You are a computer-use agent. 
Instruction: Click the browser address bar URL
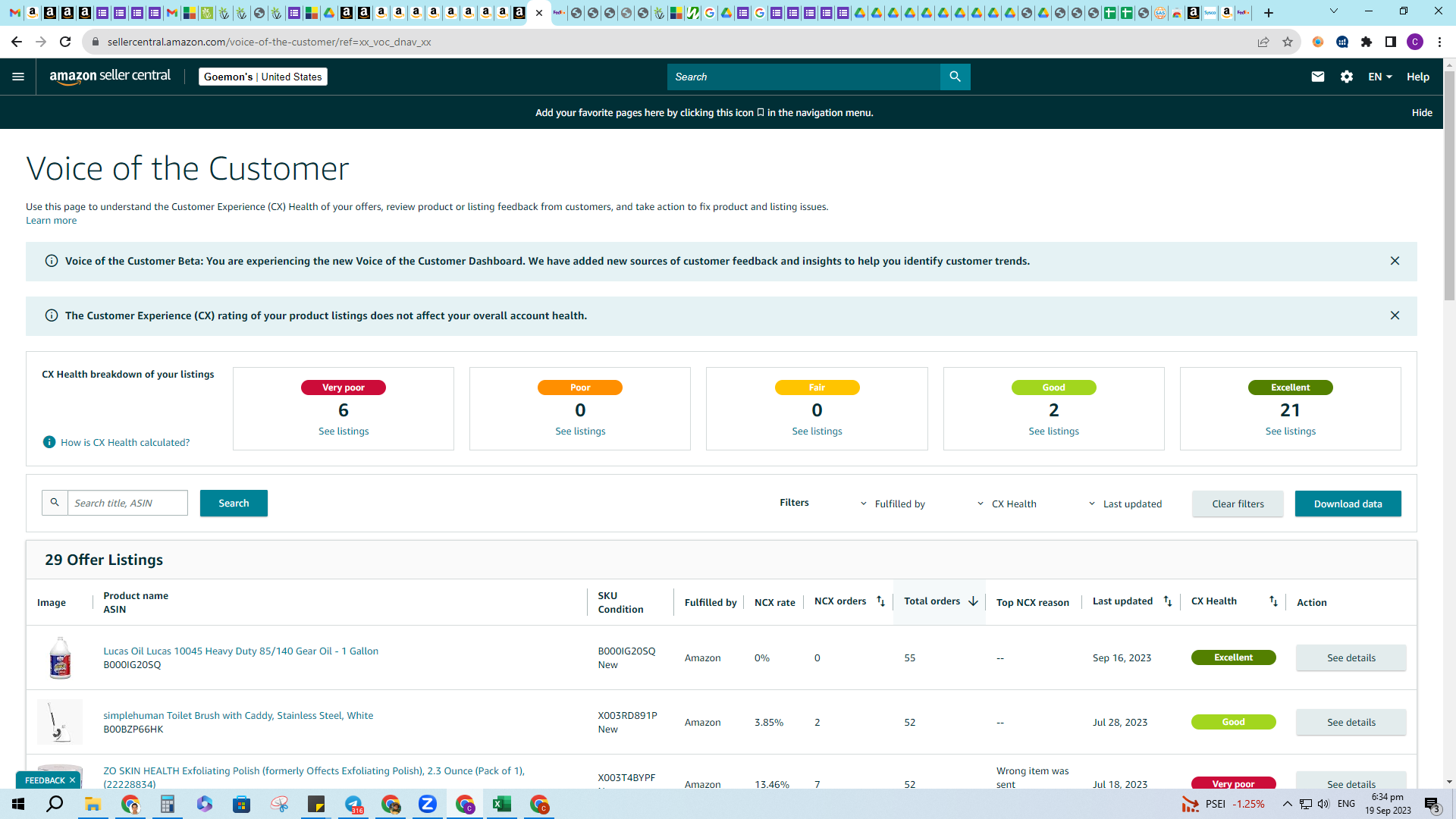(x=269, y=42)
